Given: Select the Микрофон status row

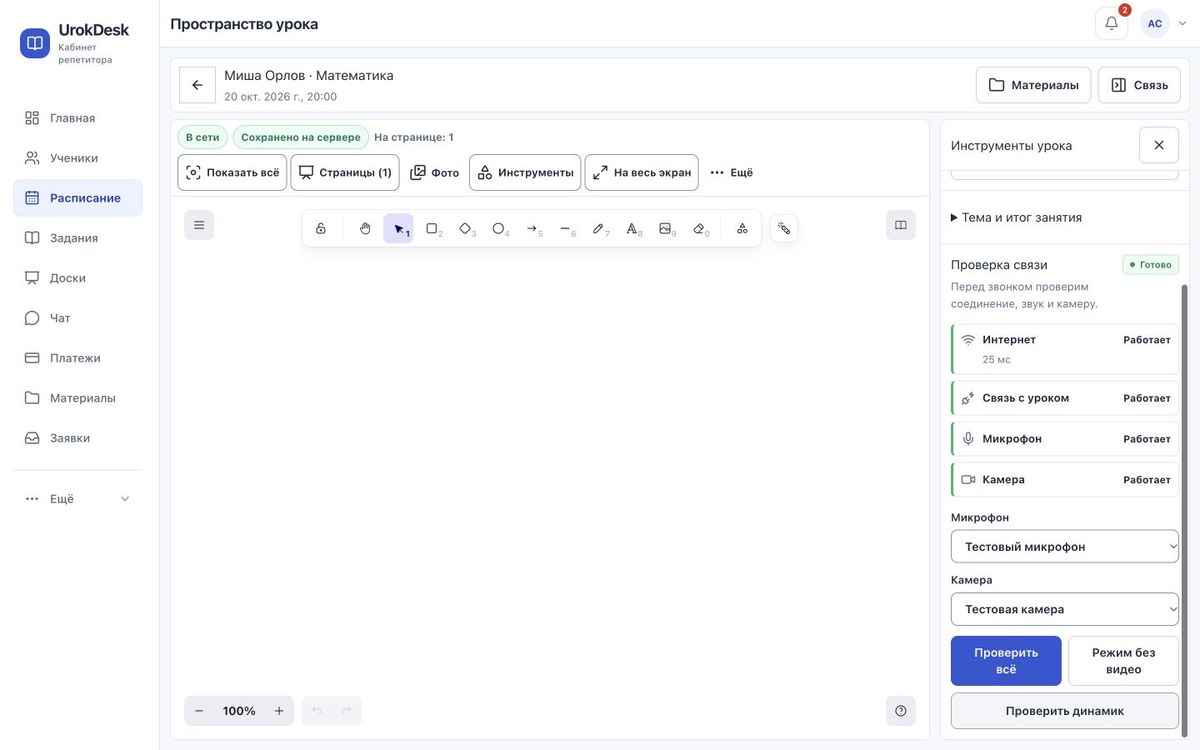Looking at the screenshot, I should pos(1065,439).
